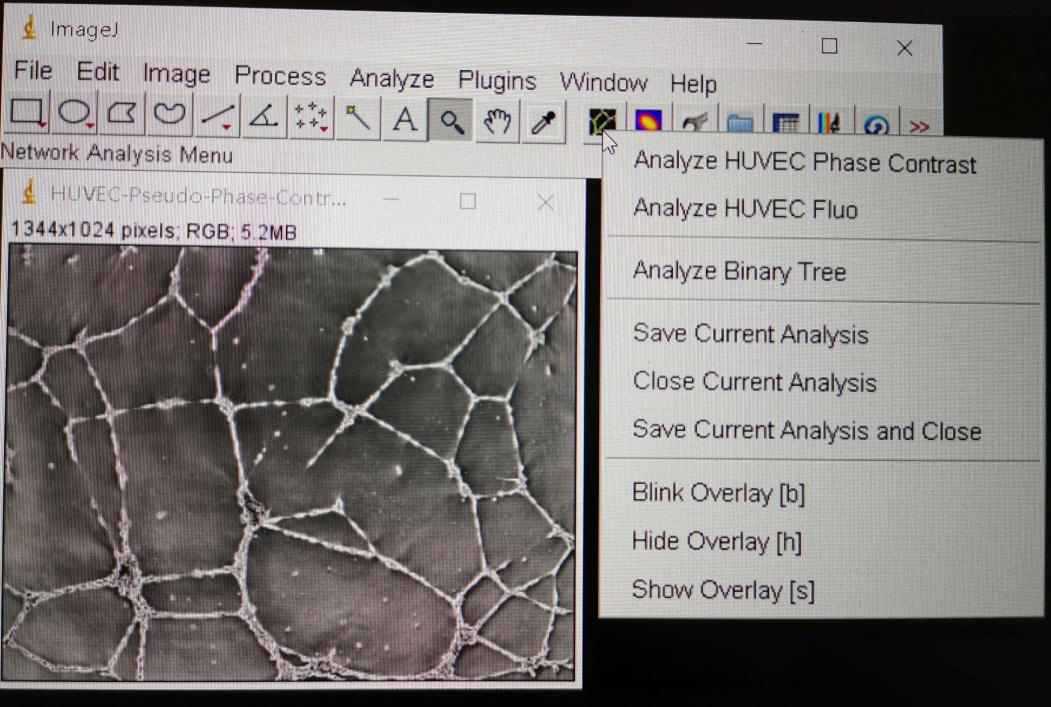1051x707 pixels.
Task: Activate the Wand tracing tool
Action: coord(357,120)
